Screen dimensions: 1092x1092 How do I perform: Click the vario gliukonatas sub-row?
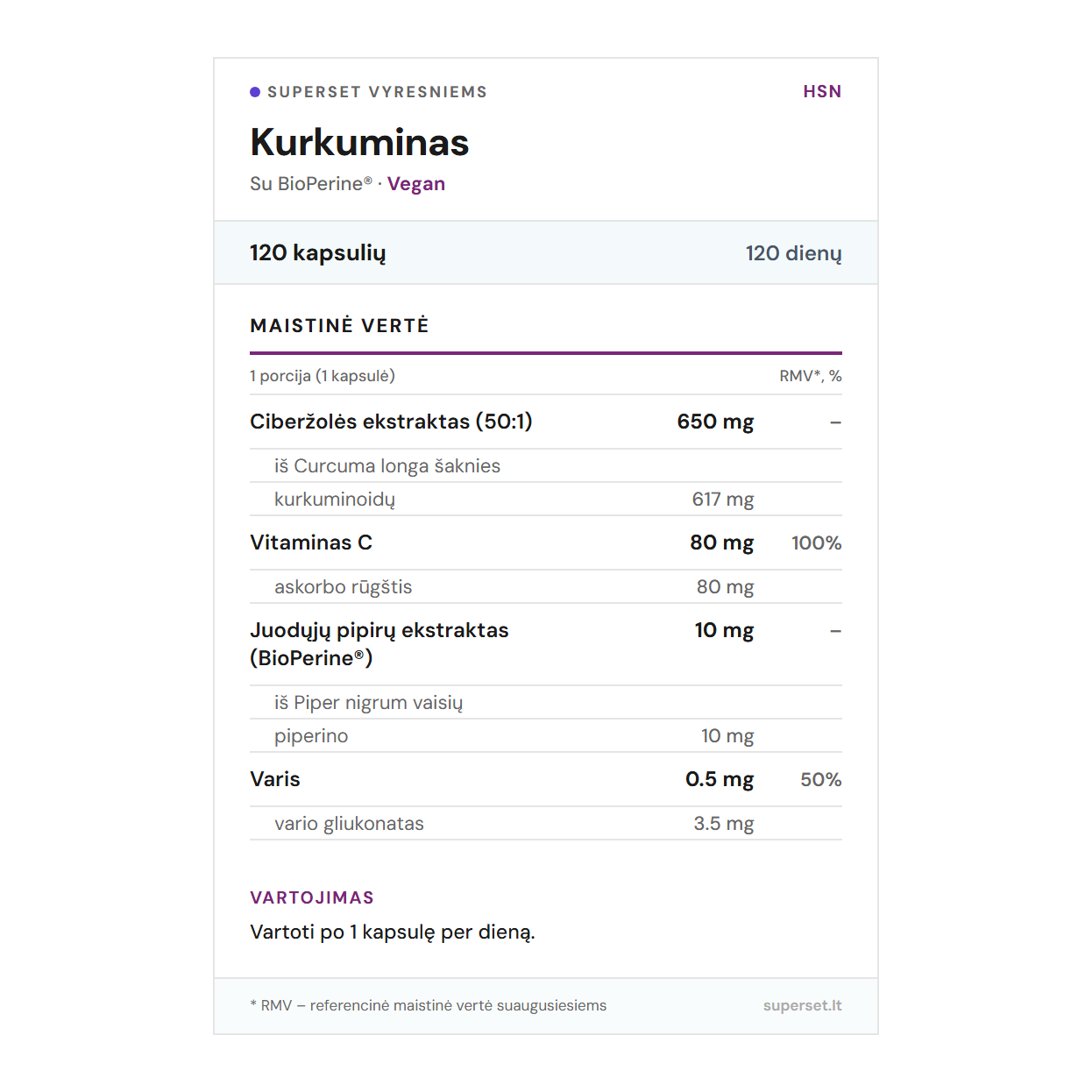pos(349,824)
